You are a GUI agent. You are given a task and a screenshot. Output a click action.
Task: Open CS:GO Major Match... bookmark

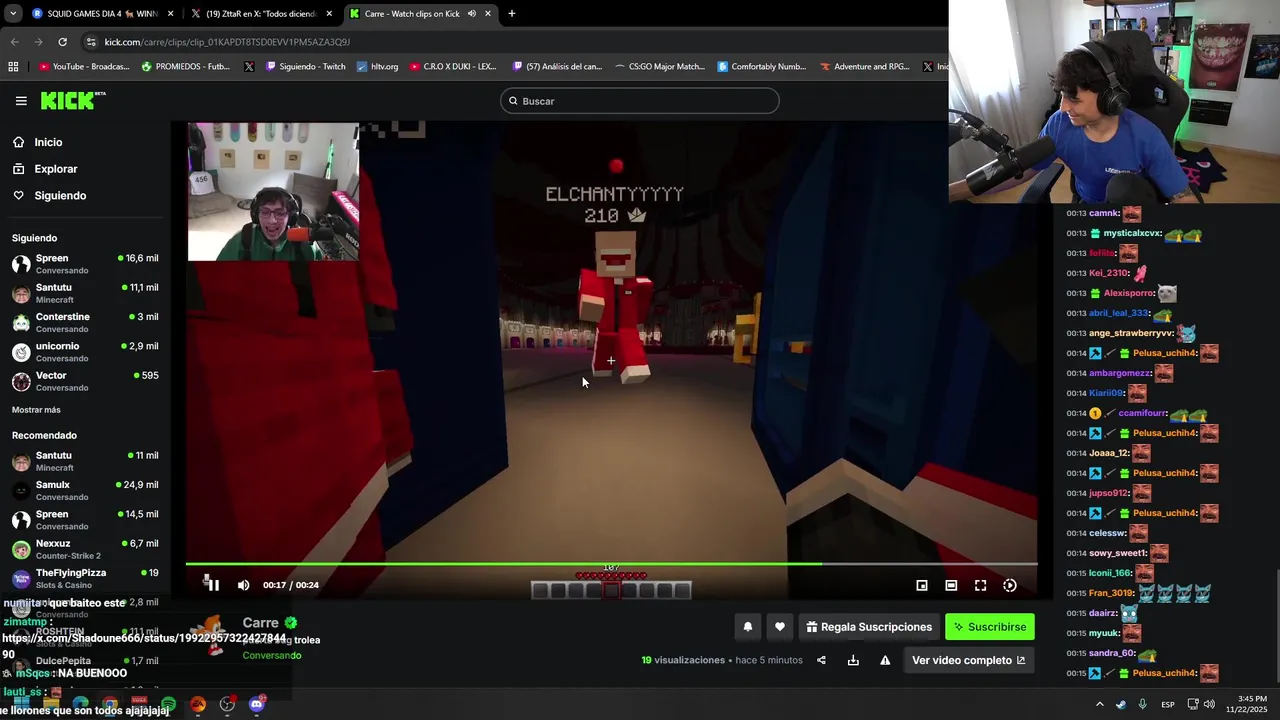659,67
